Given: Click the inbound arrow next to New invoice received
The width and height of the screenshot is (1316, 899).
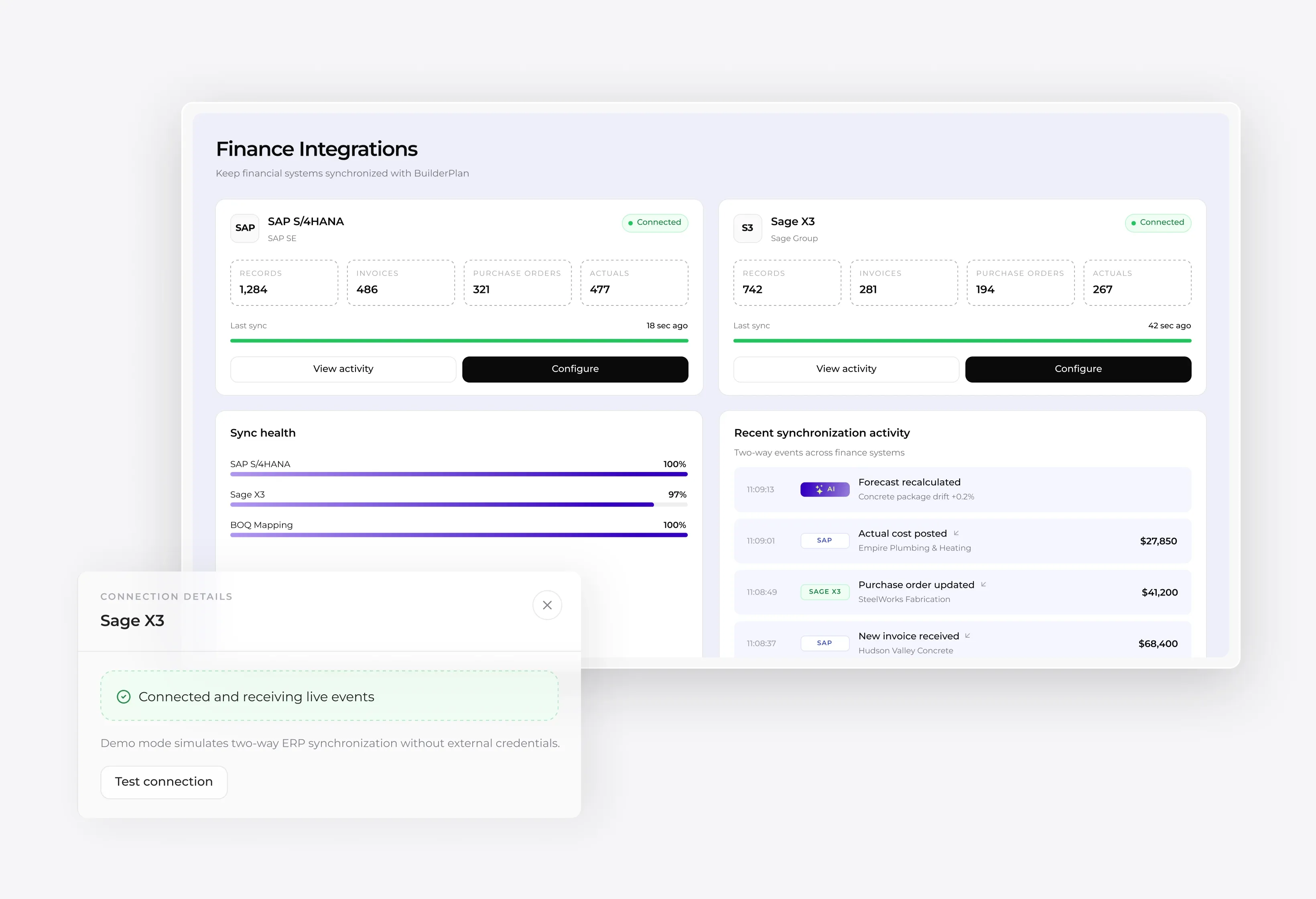Looking at the screenshot, I should click(967, 636).
